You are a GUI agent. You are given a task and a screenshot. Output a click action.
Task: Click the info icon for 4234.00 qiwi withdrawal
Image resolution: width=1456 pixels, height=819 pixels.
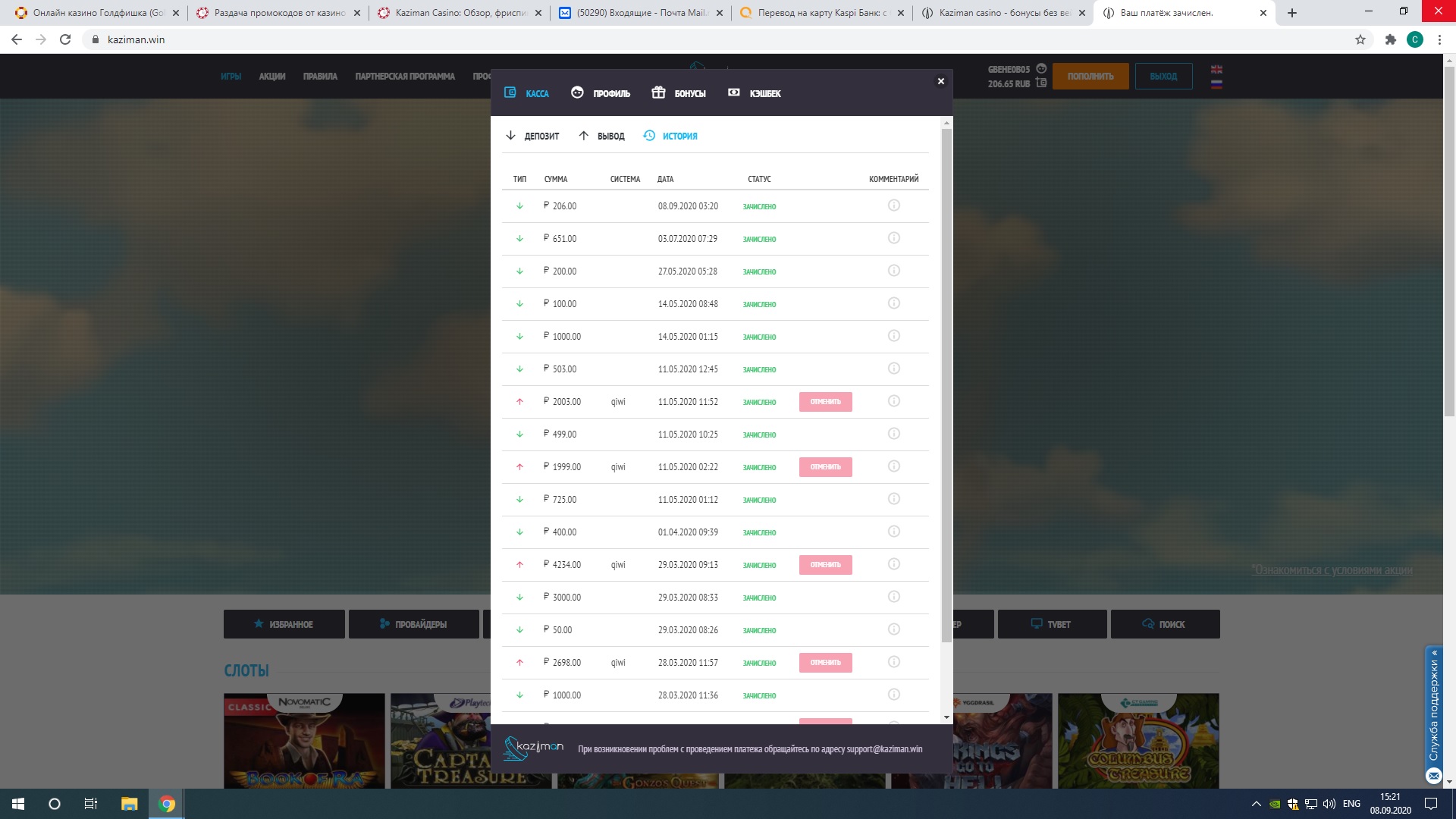[x=893, y=564]
